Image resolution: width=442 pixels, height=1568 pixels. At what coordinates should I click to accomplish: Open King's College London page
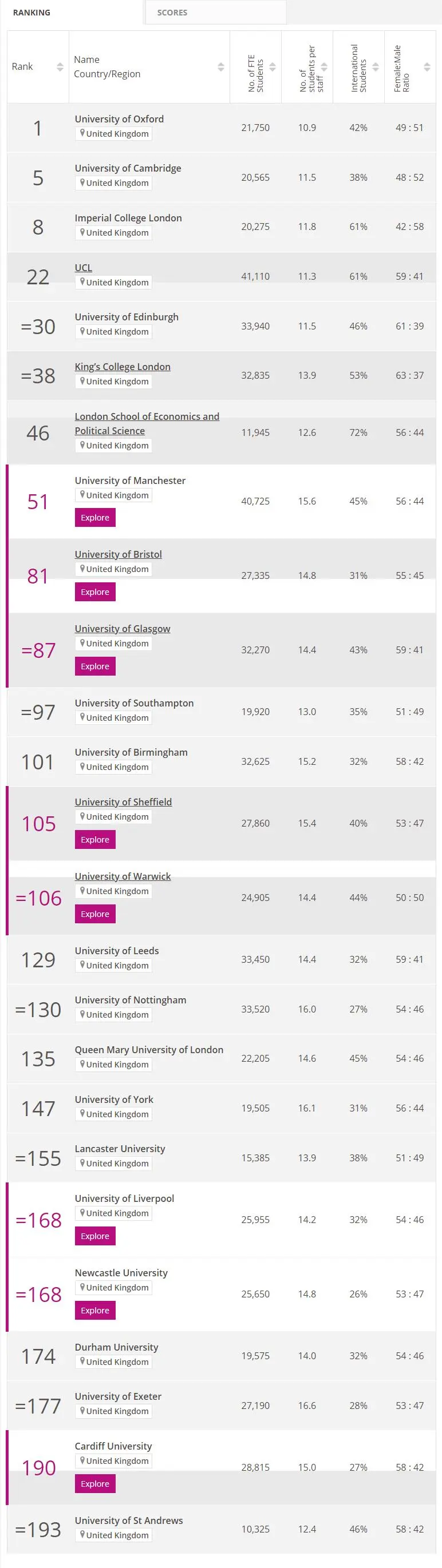123,367
